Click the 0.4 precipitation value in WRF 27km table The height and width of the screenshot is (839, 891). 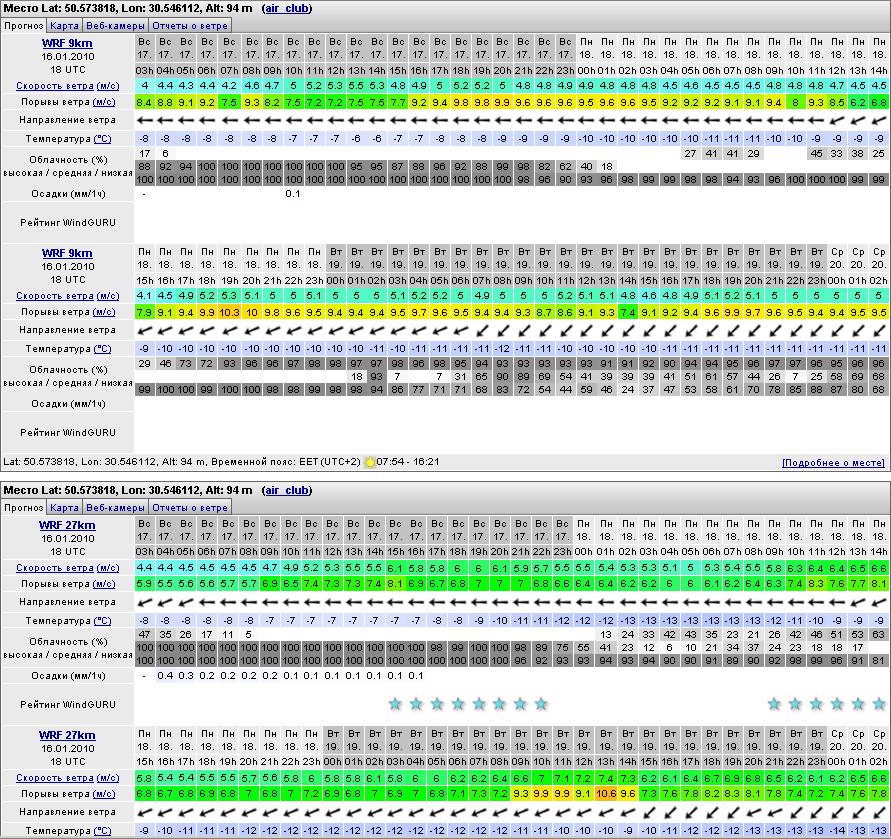166,676
